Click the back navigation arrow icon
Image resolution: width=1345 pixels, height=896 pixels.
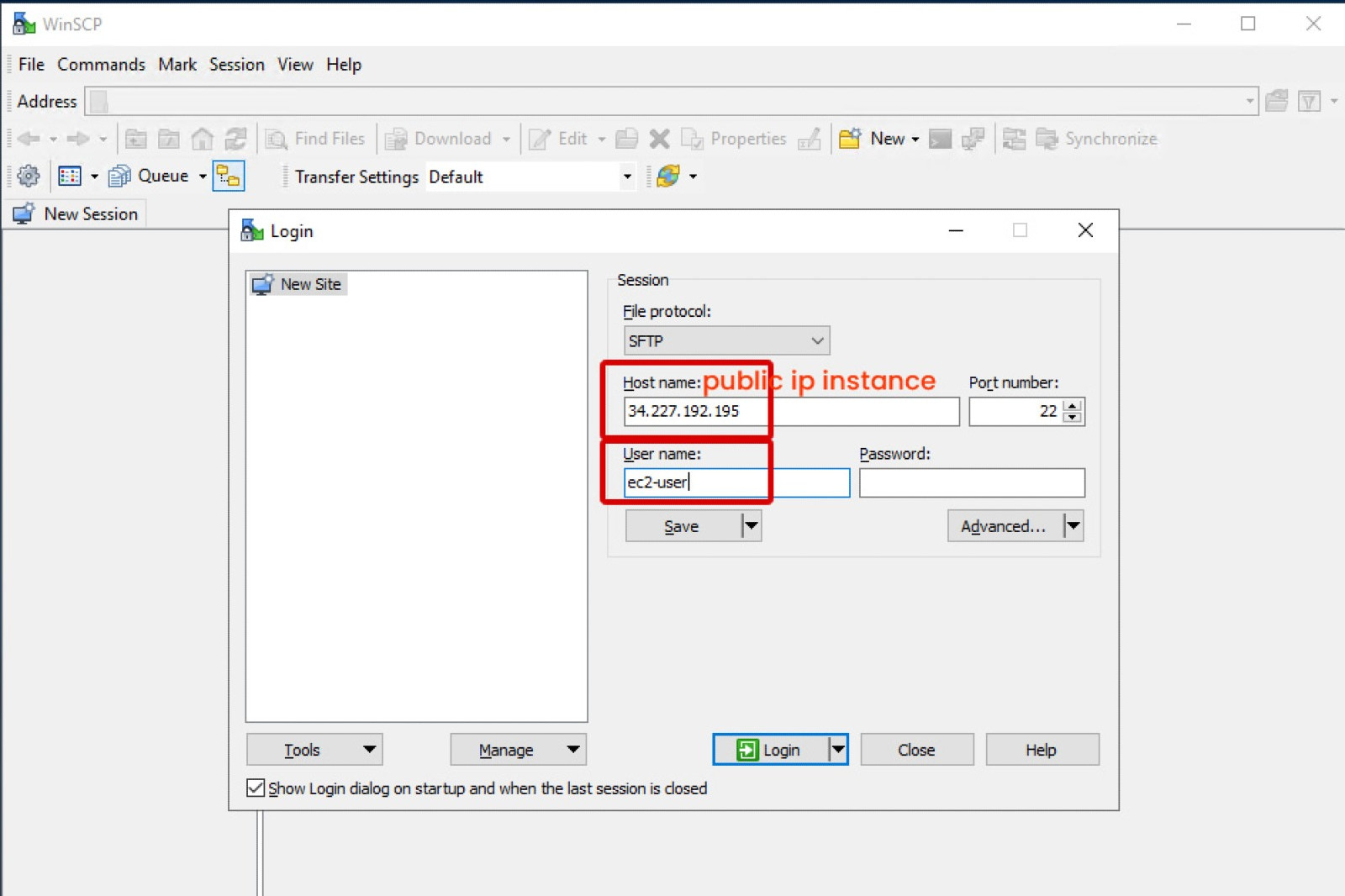29,139
